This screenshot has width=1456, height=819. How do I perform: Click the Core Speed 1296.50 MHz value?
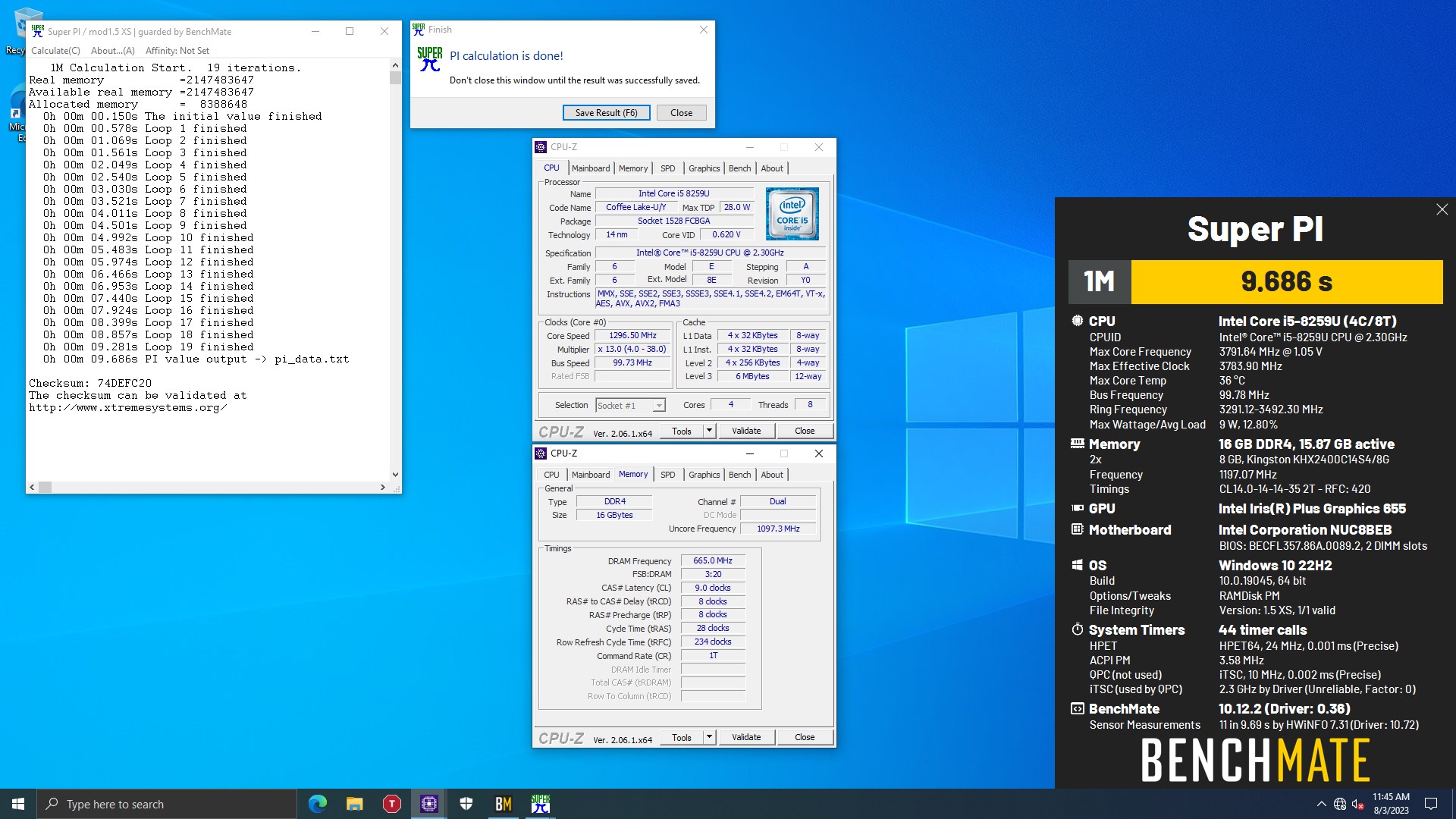[x=632, y=335]
